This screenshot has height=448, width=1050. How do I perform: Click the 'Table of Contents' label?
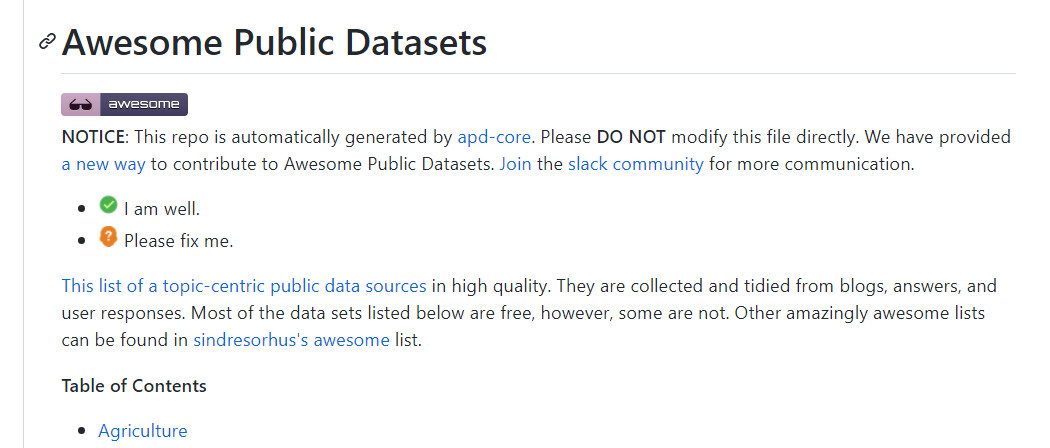click(134, 386)
